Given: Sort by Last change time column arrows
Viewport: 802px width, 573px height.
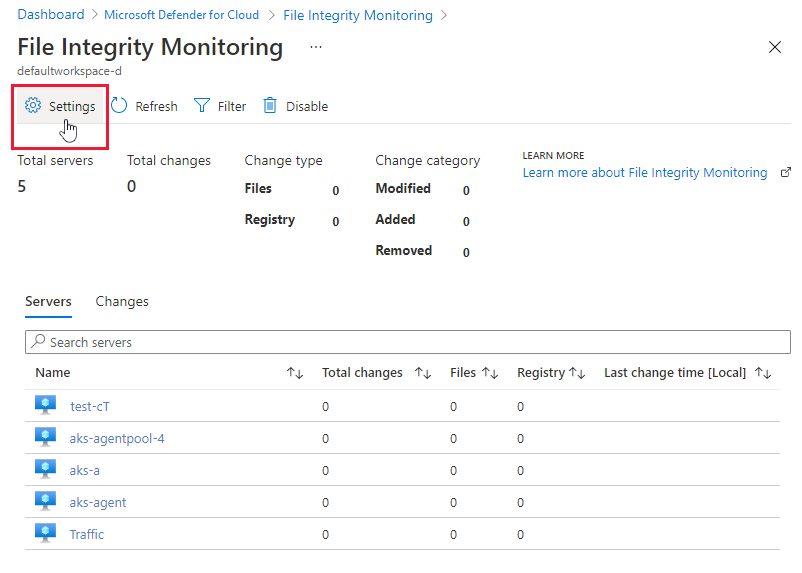Looking at the screenshot, I should (763, 373).
